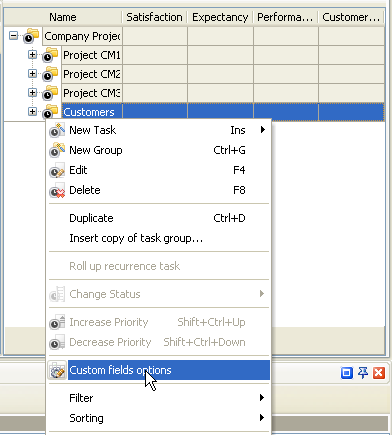Click the Name column header

pyautogui.click(x=63, y=17)
